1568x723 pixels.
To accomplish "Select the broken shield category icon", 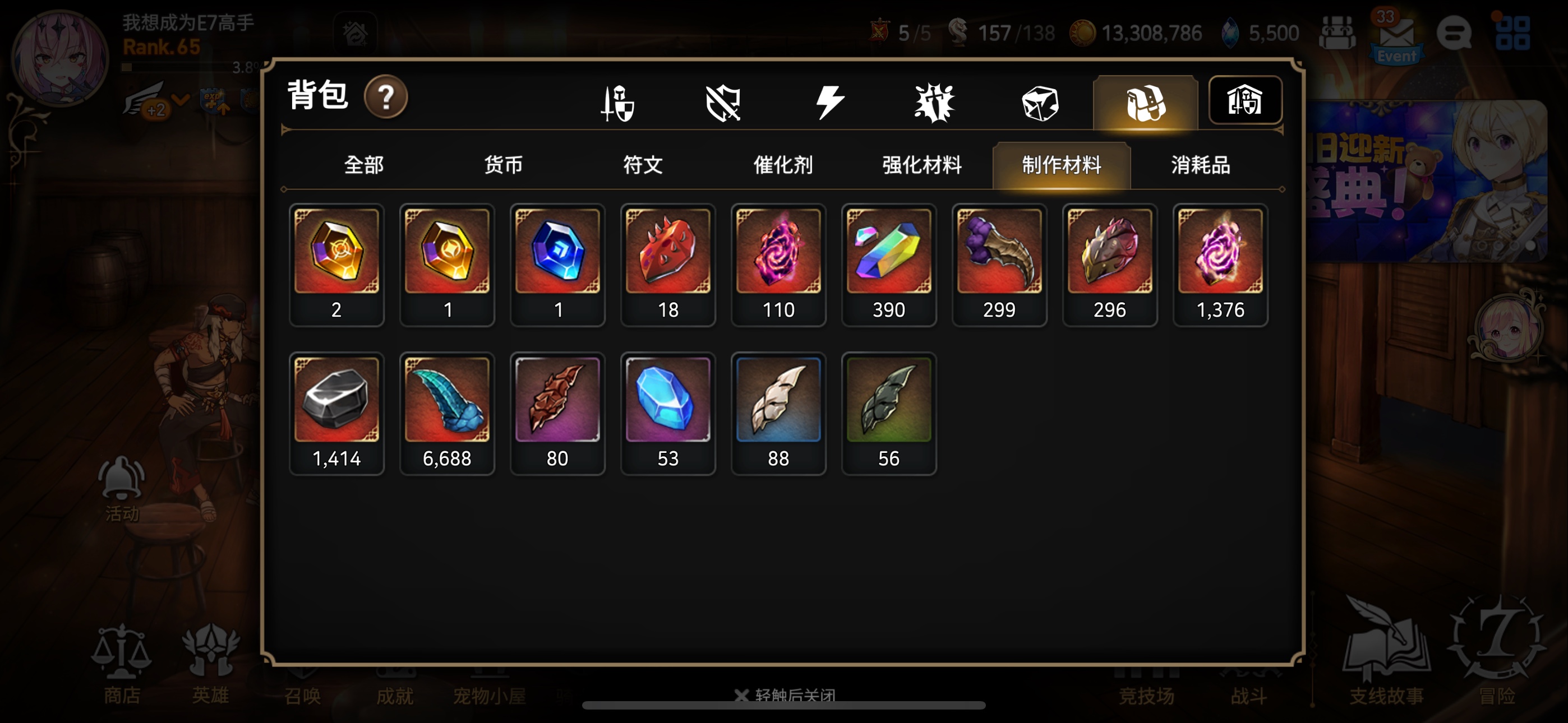I will 722,102.
